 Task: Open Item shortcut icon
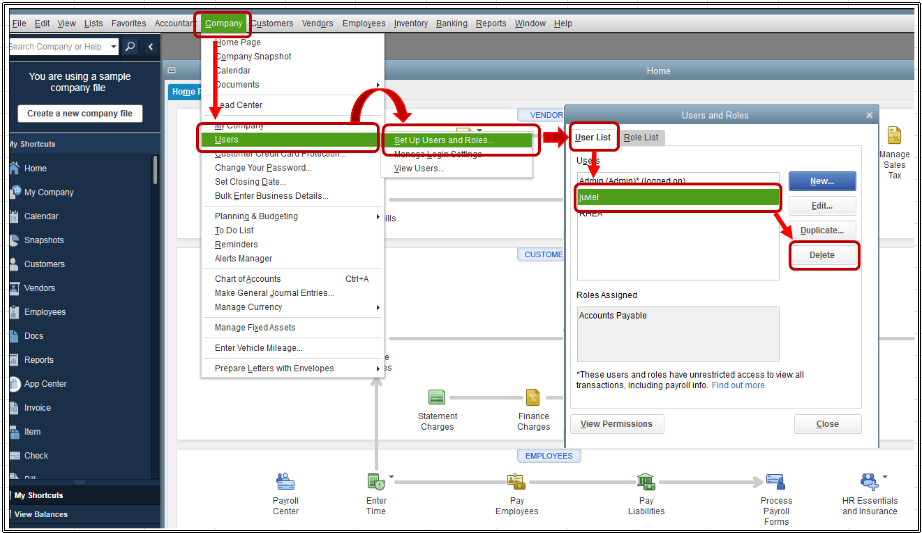(x=14, y=432)
